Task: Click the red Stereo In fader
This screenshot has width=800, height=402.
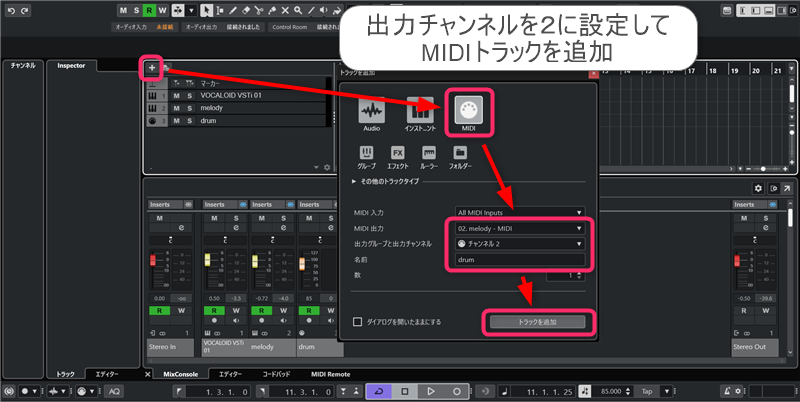Action: click(x=153, y=261)
